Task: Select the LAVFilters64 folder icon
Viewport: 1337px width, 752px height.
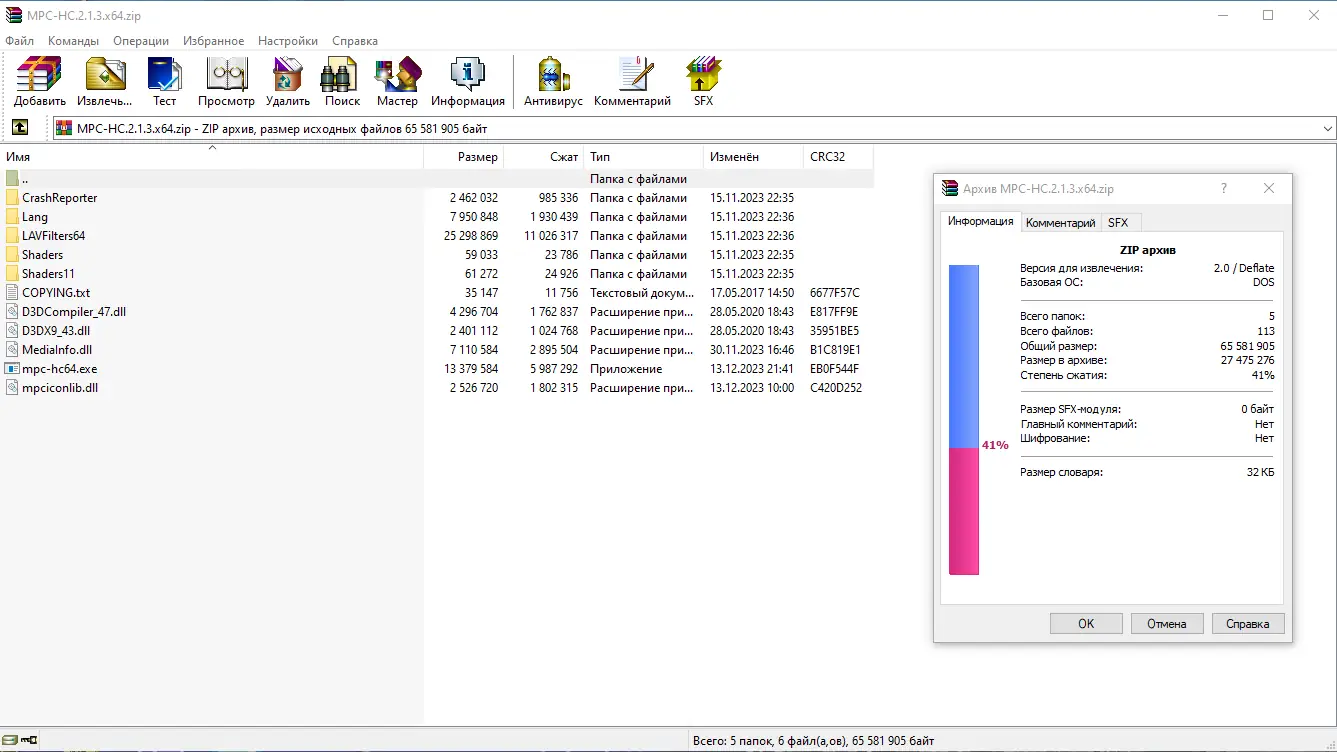Action: pos(12,236)
